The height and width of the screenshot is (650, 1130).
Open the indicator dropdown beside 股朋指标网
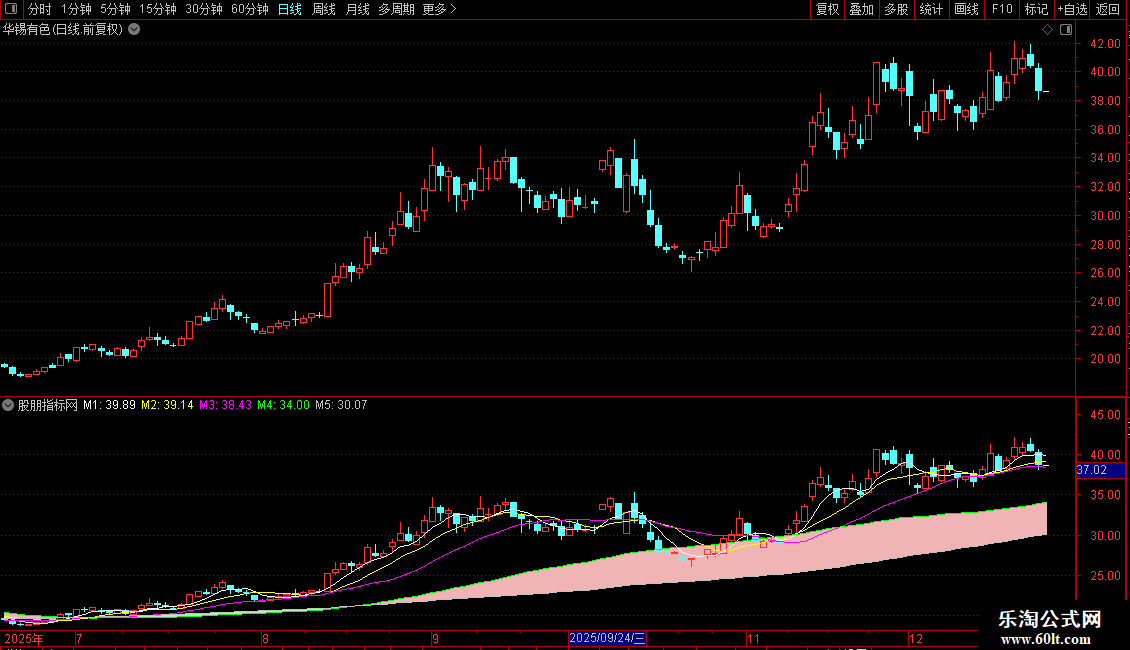pyautogui.click(x=8, y=405)
